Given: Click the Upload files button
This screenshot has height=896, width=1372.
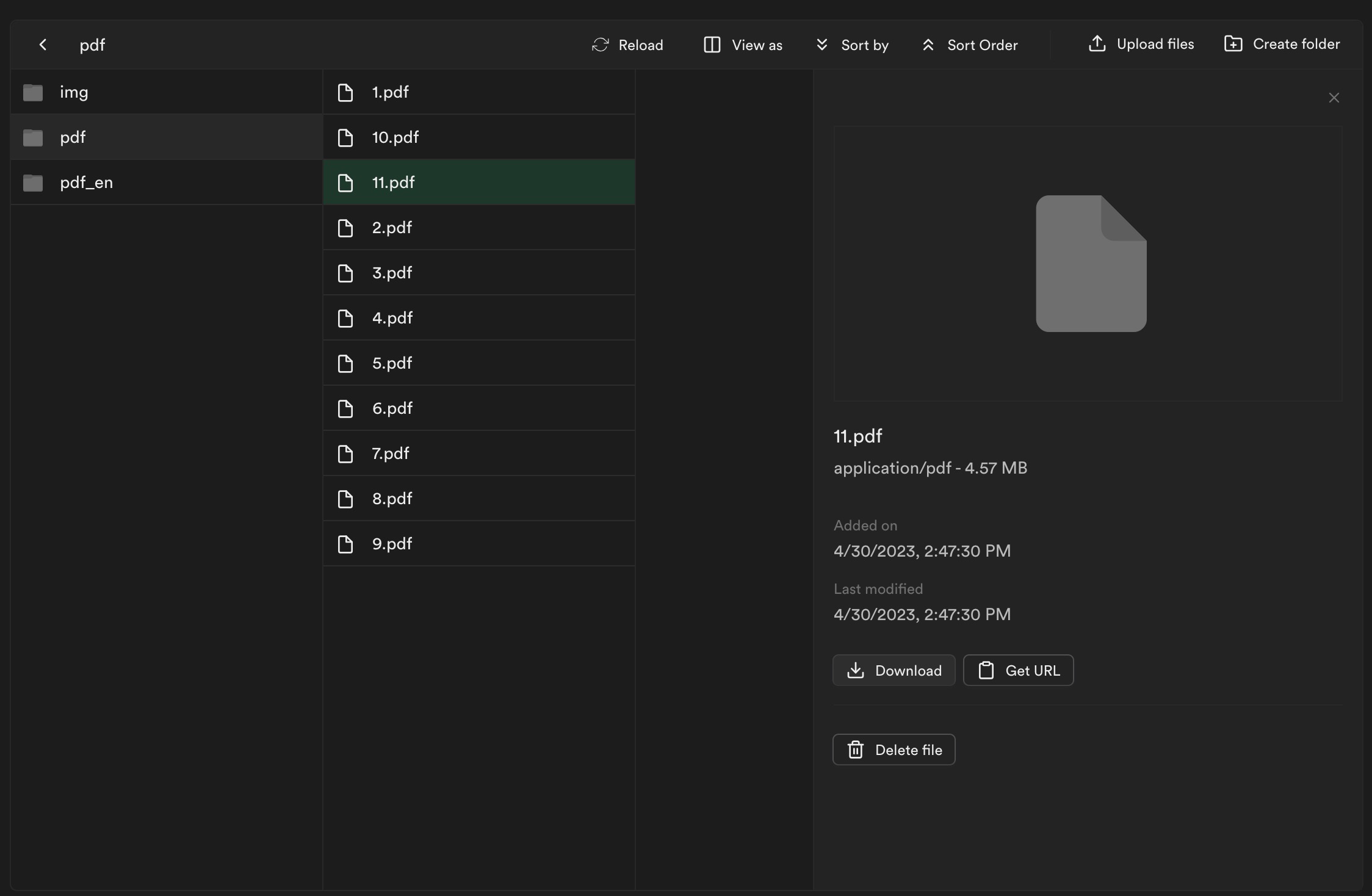Looking at the screenshot, I should [x=1141, y=44].
